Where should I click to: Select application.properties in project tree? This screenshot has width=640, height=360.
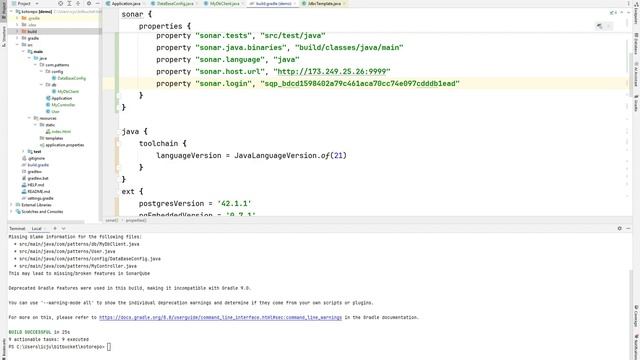62,145
